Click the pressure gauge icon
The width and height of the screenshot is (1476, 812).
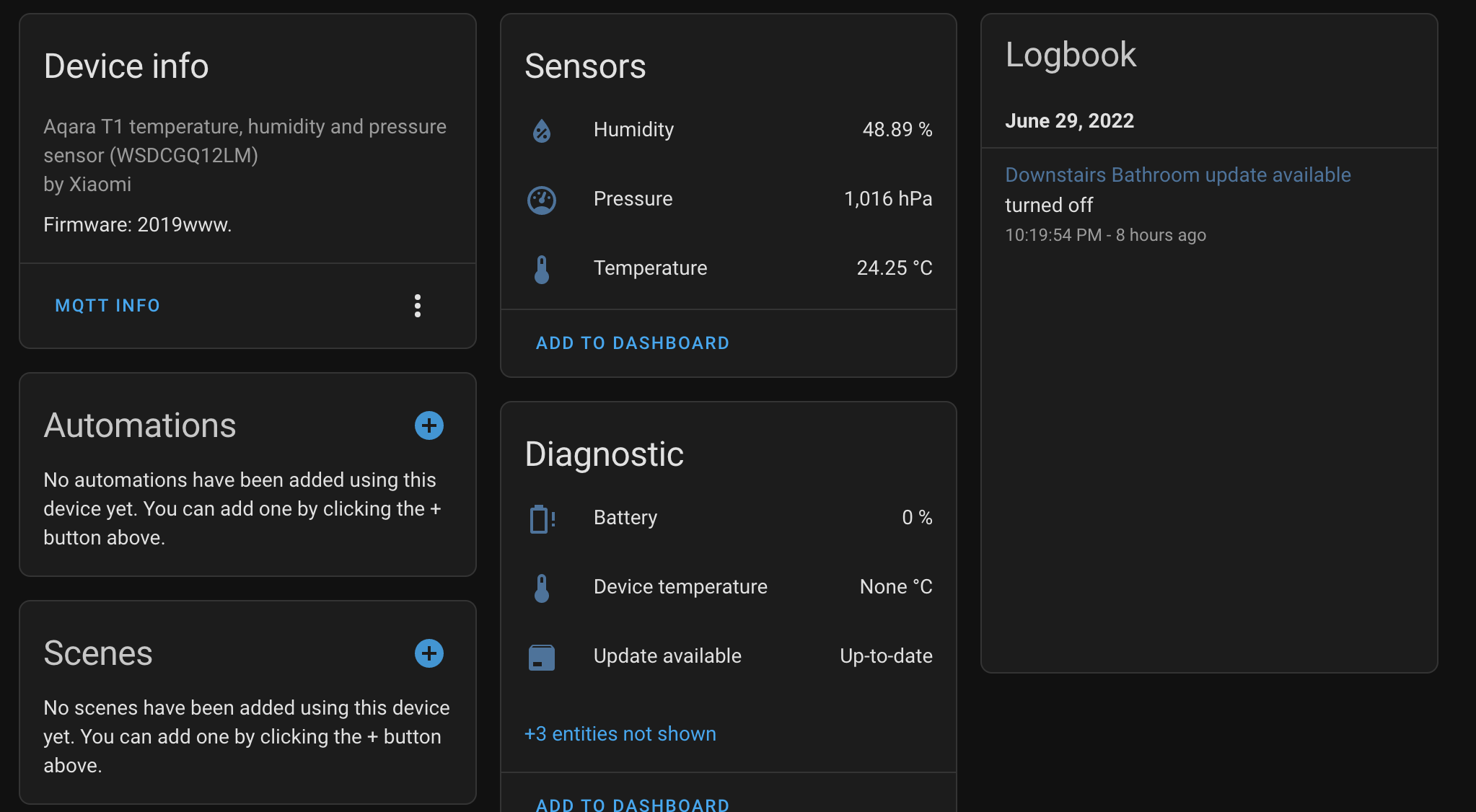click(541, 200)
